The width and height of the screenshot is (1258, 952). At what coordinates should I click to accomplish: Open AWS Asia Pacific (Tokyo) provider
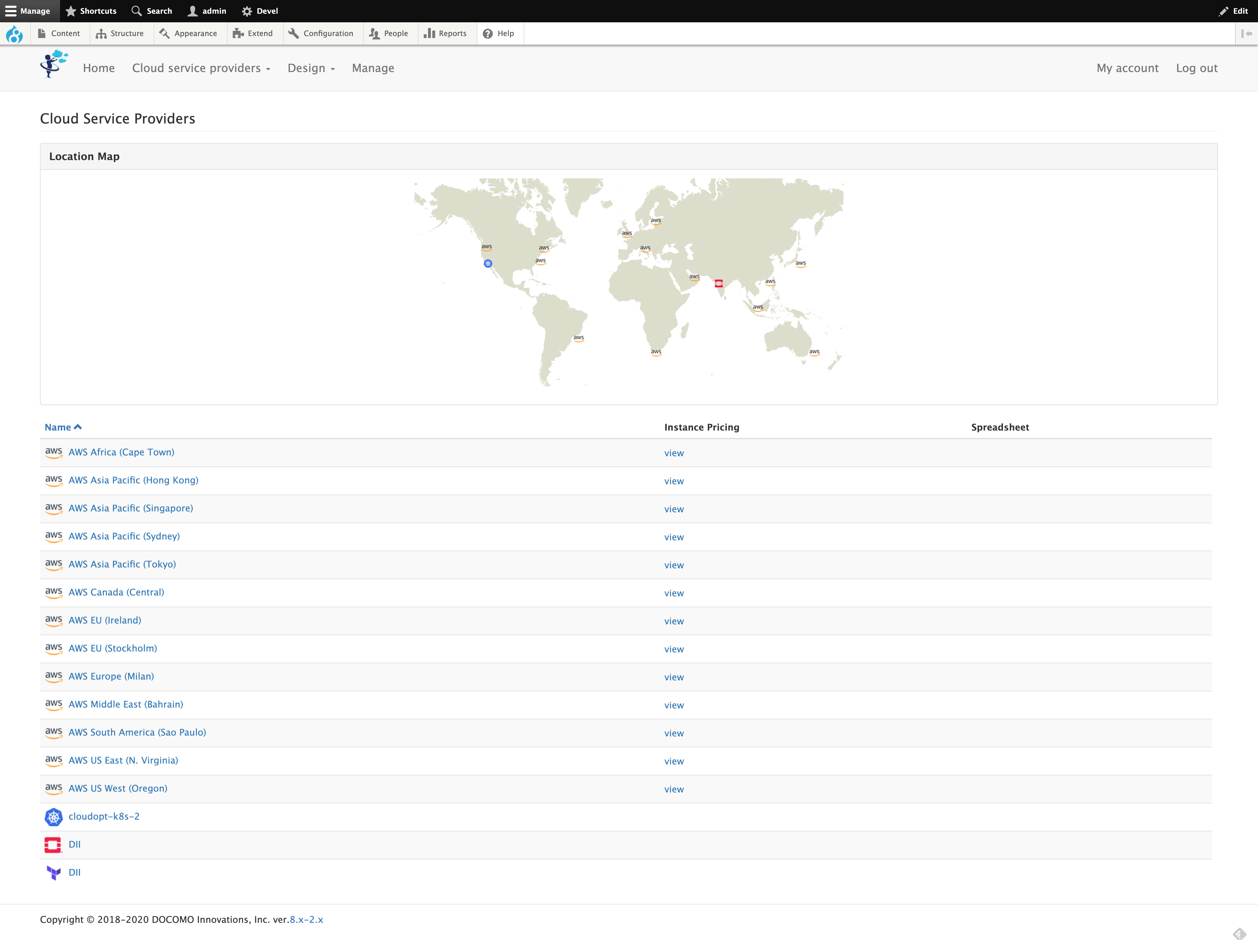(x=122, y=564)
